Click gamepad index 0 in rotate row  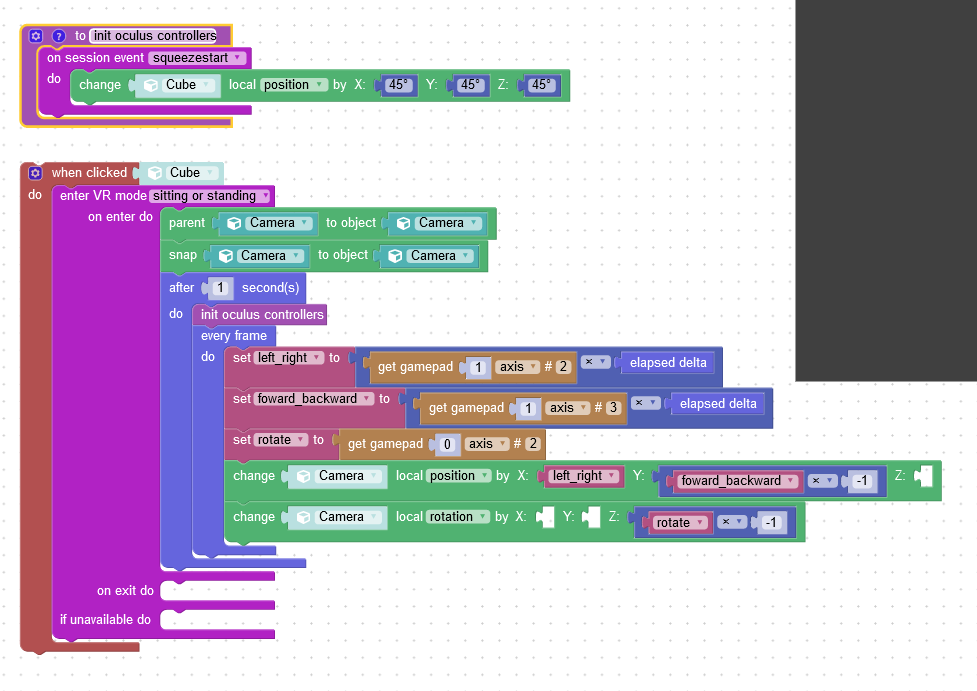tap(447, 444)
